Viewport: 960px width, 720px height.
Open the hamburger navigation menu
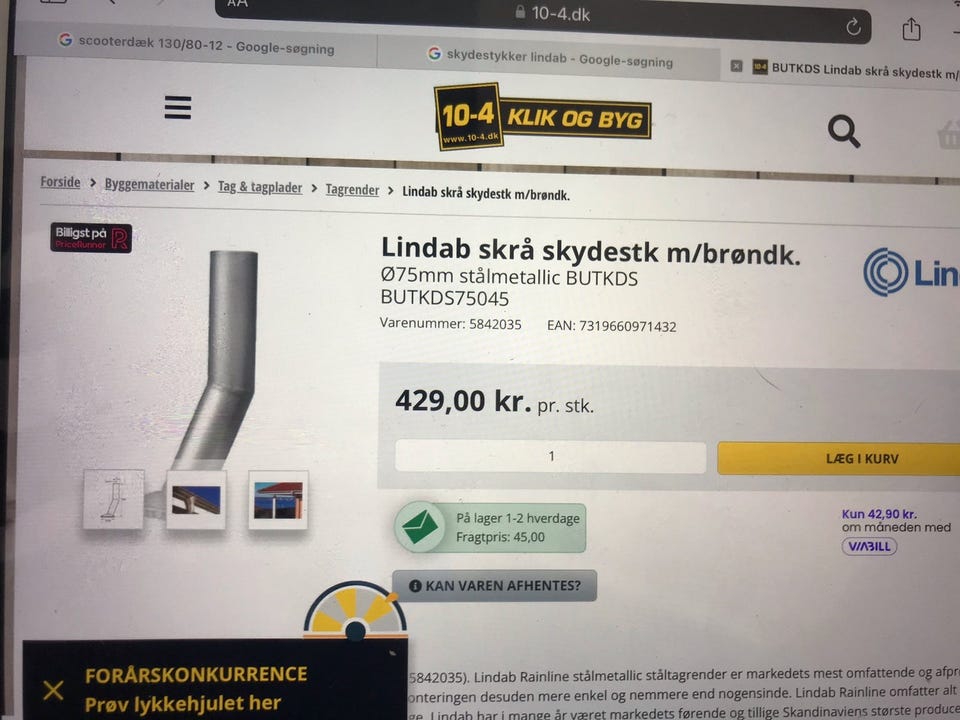click(178, 107)
